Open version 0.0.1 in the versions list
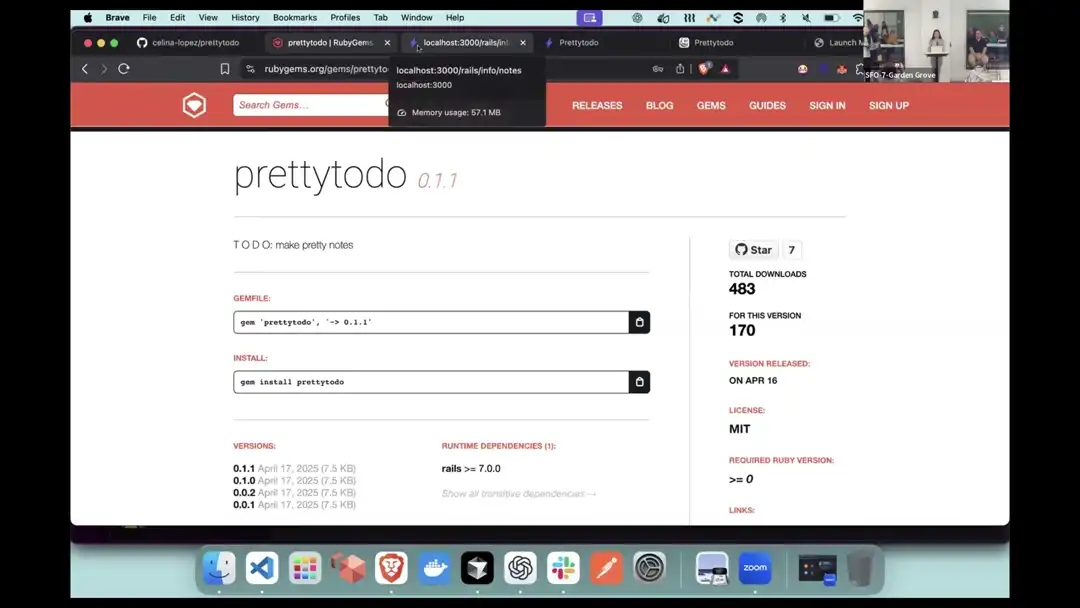This screenshot has height=608, width=1080. [244, 505]
